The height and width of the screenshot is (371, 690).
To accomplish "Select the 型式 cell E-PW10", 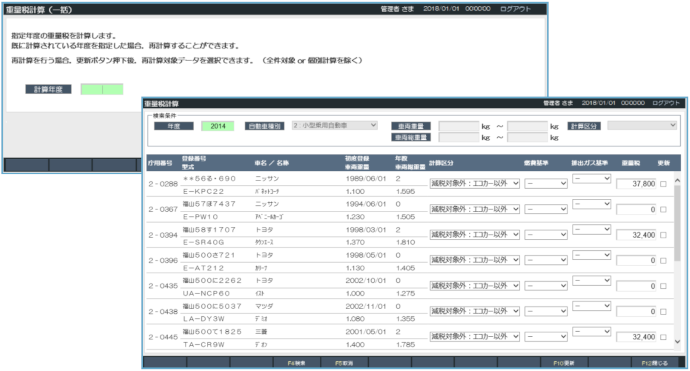I will tap(200, 217).
